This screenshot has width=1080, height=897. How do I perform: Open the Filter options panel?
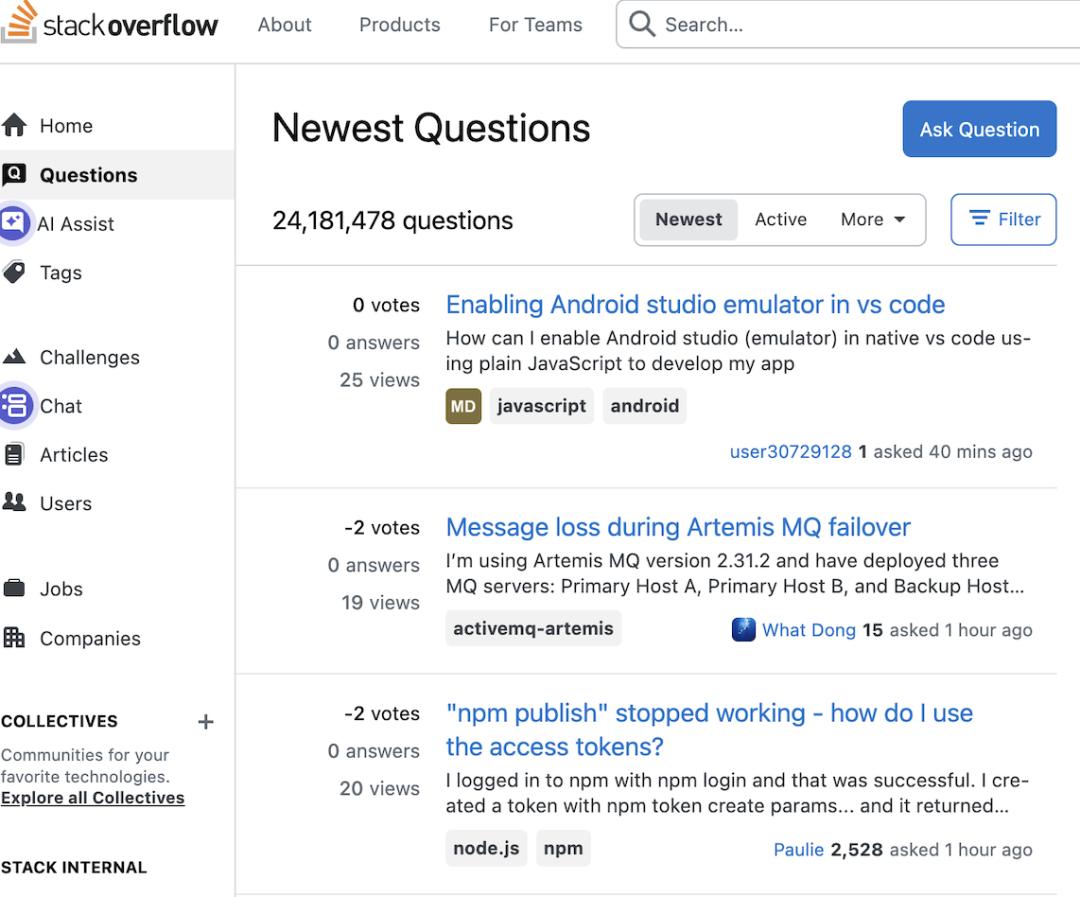click(1003, 219)
